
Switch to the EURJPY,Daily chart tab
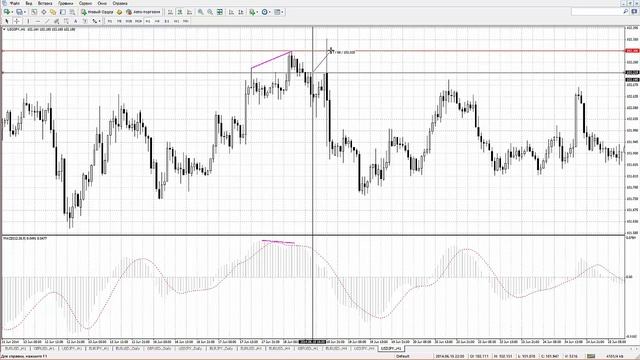coord(221,349)
